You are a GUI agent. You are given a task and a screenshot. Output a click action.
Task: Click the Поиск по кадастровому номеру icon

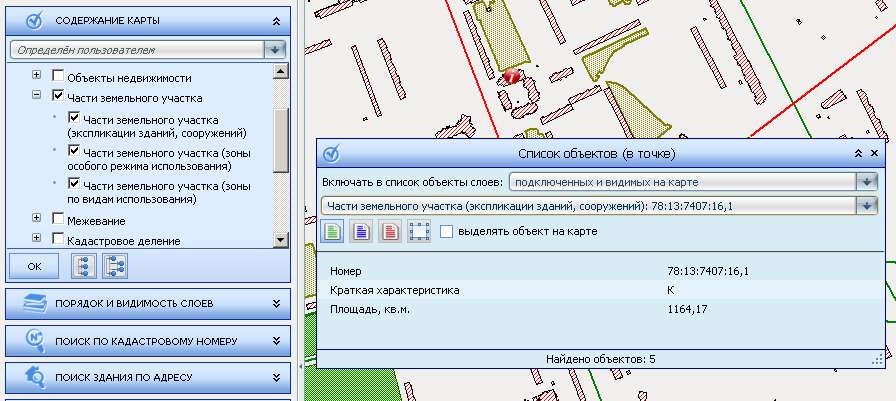coord(34,340)
